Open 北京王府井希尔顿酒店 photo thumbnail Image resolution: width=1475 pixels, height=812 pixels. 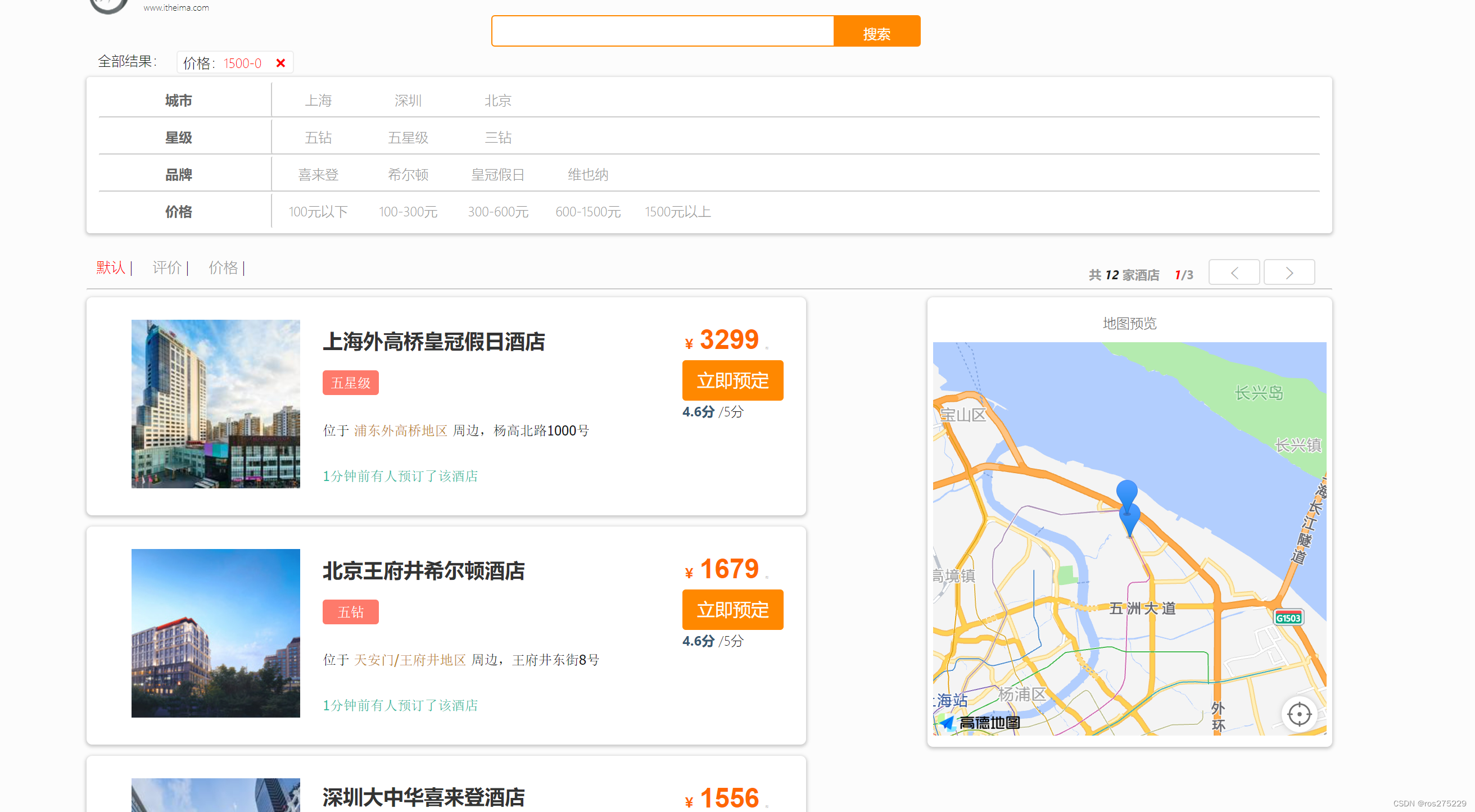click(216, 633)
